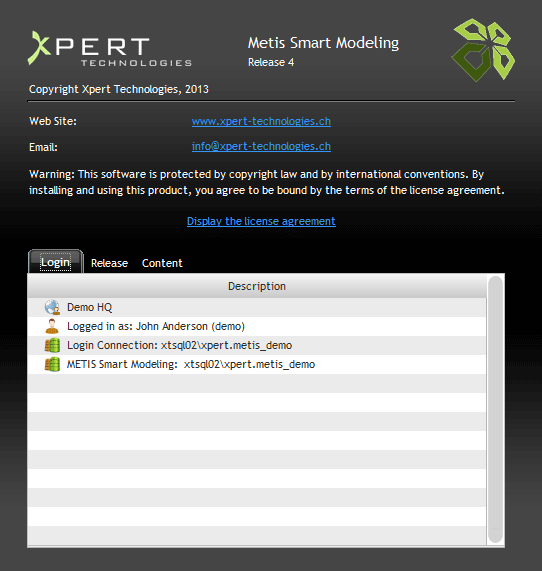Display the license agreement

(x=261, y=221)
